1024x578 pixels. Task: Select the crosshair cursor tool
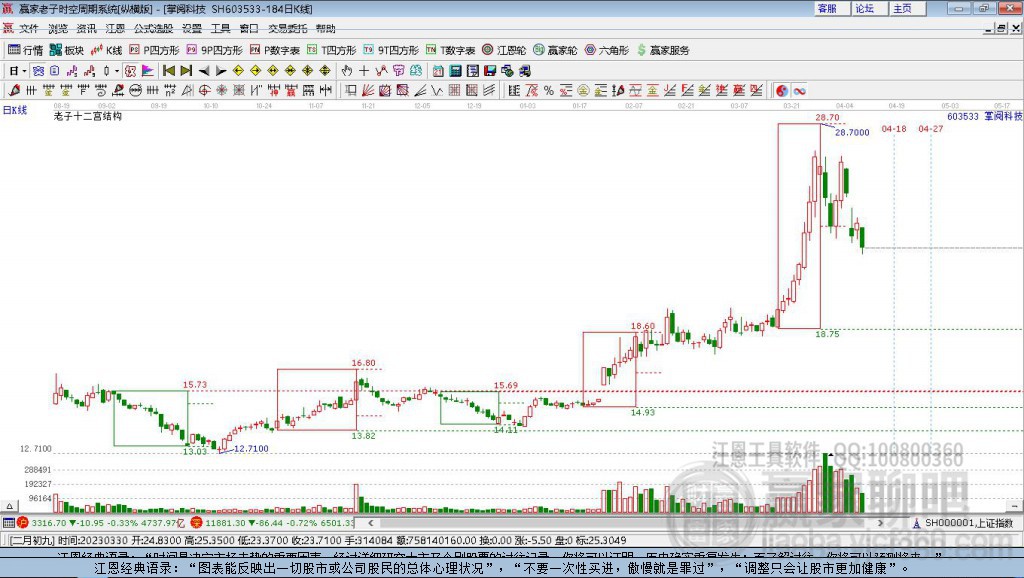tap(364, 71)
